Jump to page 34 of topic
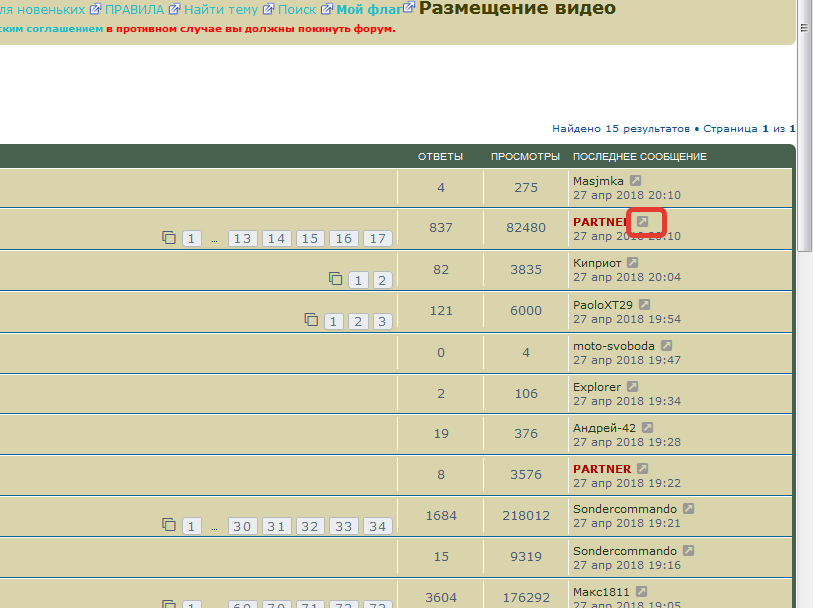 (377, 526)
